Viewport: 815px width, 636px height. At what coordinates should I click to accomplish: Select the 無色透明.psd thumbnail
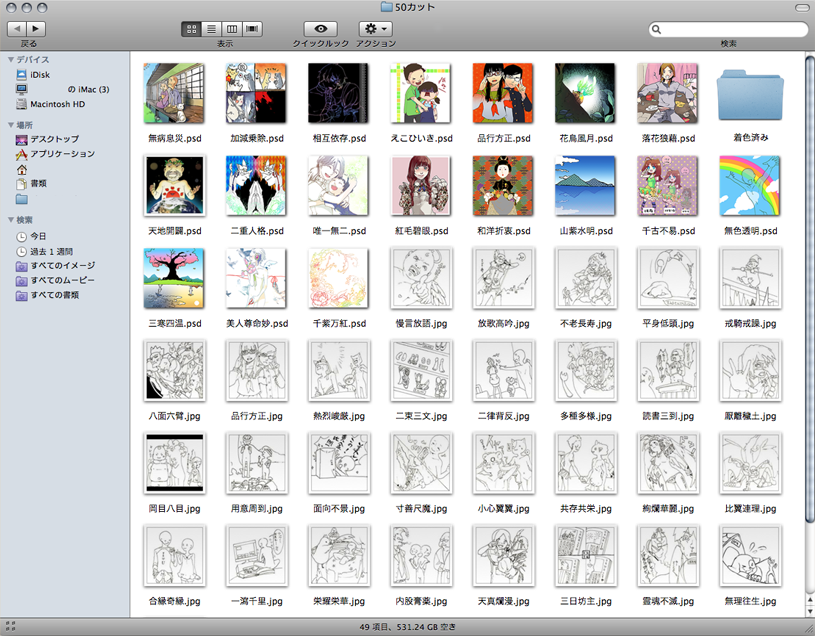750,186
